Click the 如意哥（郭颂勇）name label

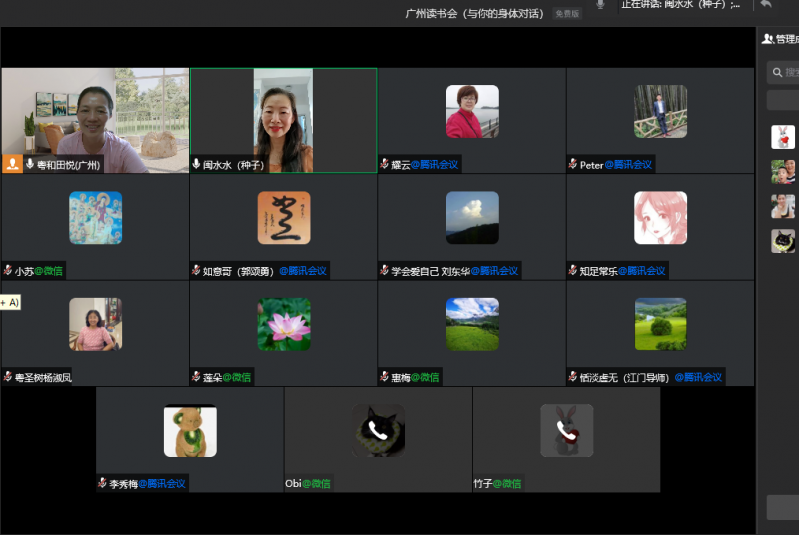coord(238,271)
